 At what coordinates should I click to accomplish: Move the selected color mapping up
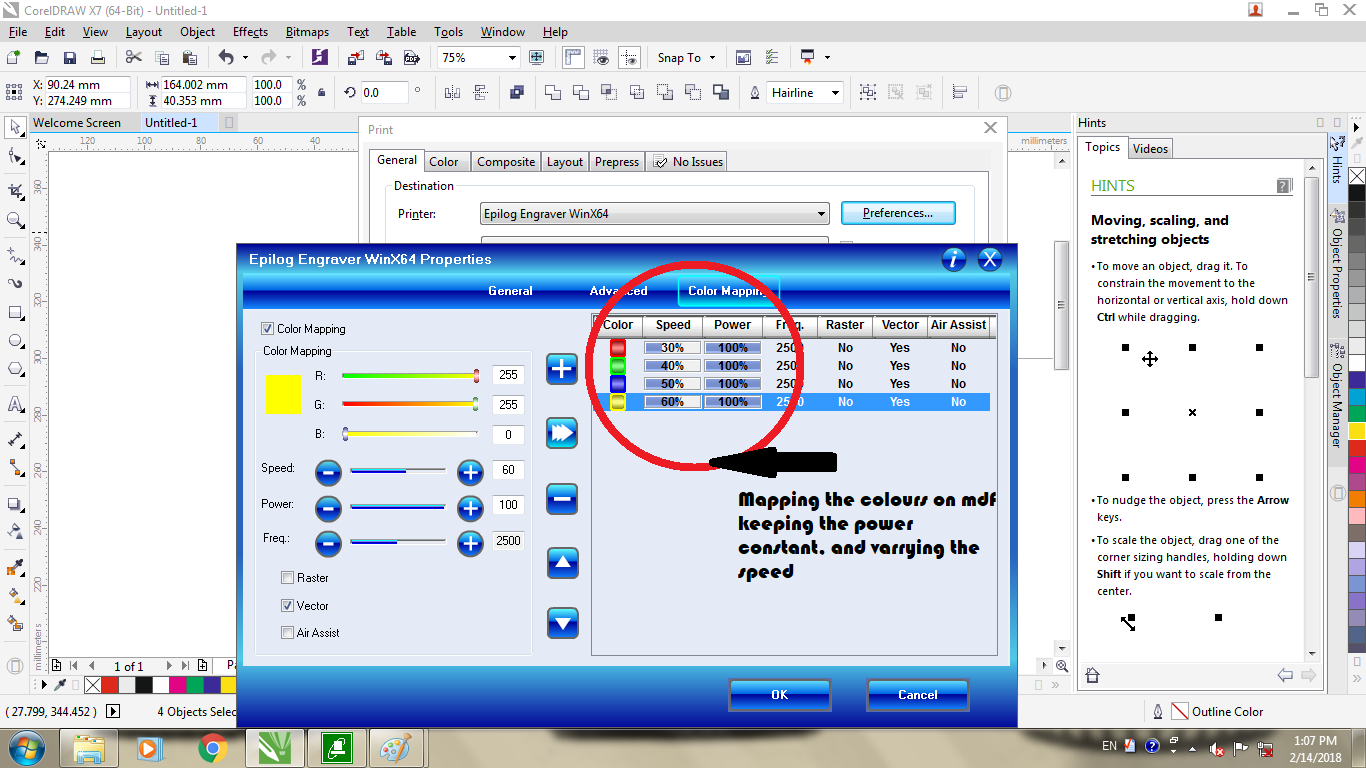point(563,564)
